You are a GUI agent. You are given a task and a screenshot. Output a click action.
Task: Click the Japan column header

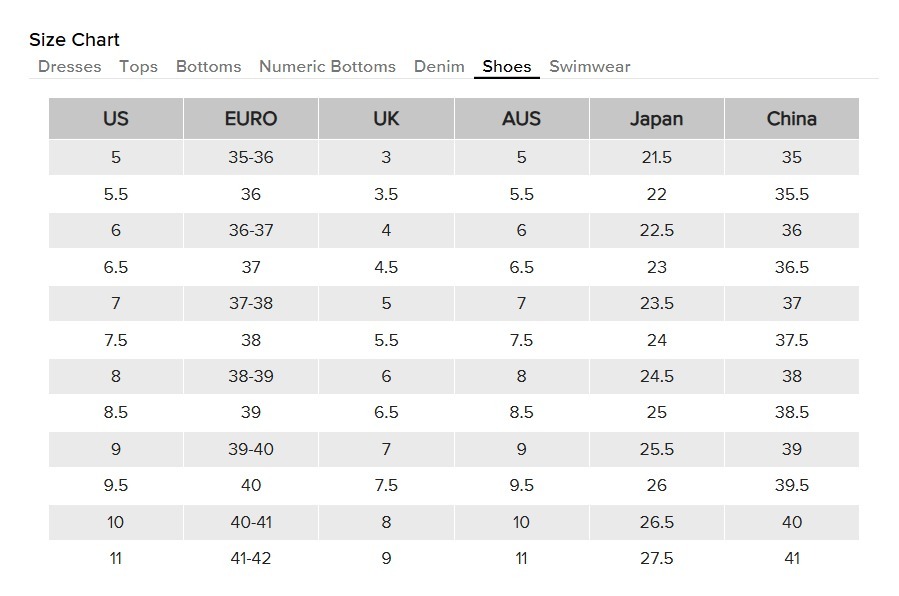(x=656, y=119)
